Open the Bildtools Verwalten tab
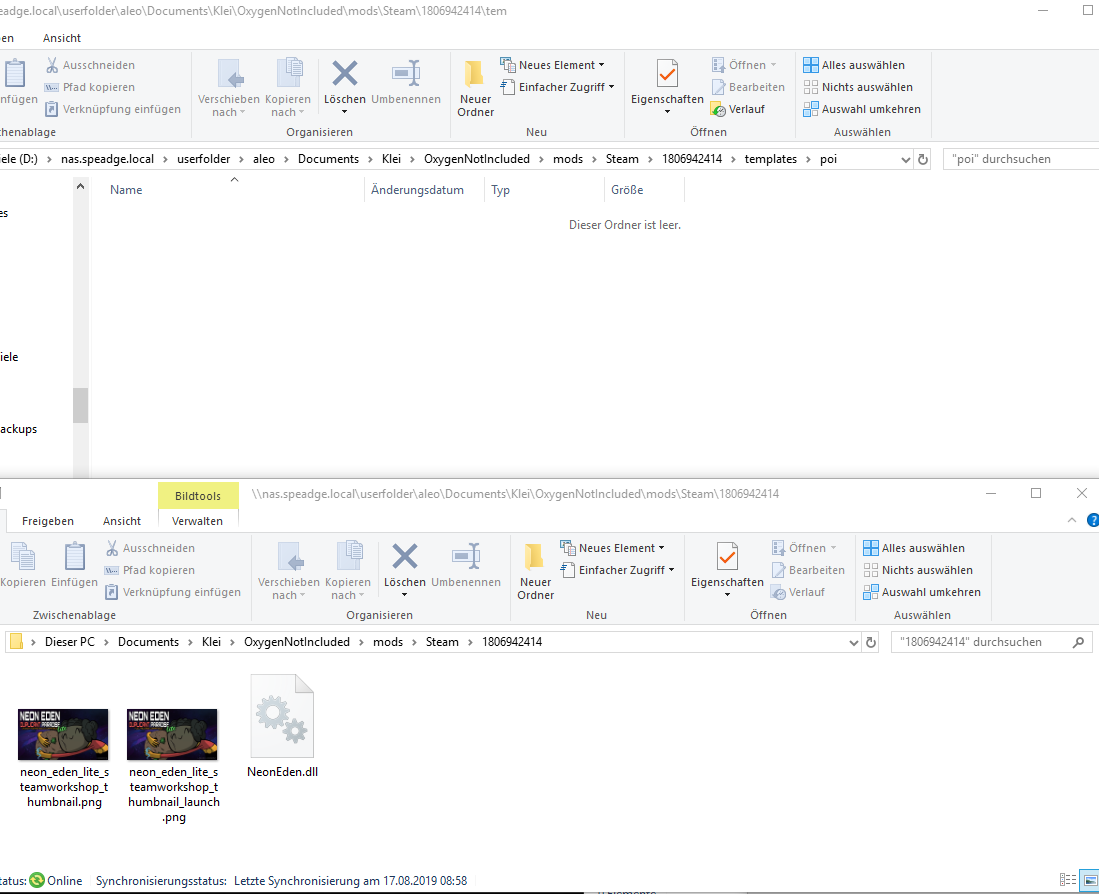This screenshot has height=894, width=1099. (197, 521)
